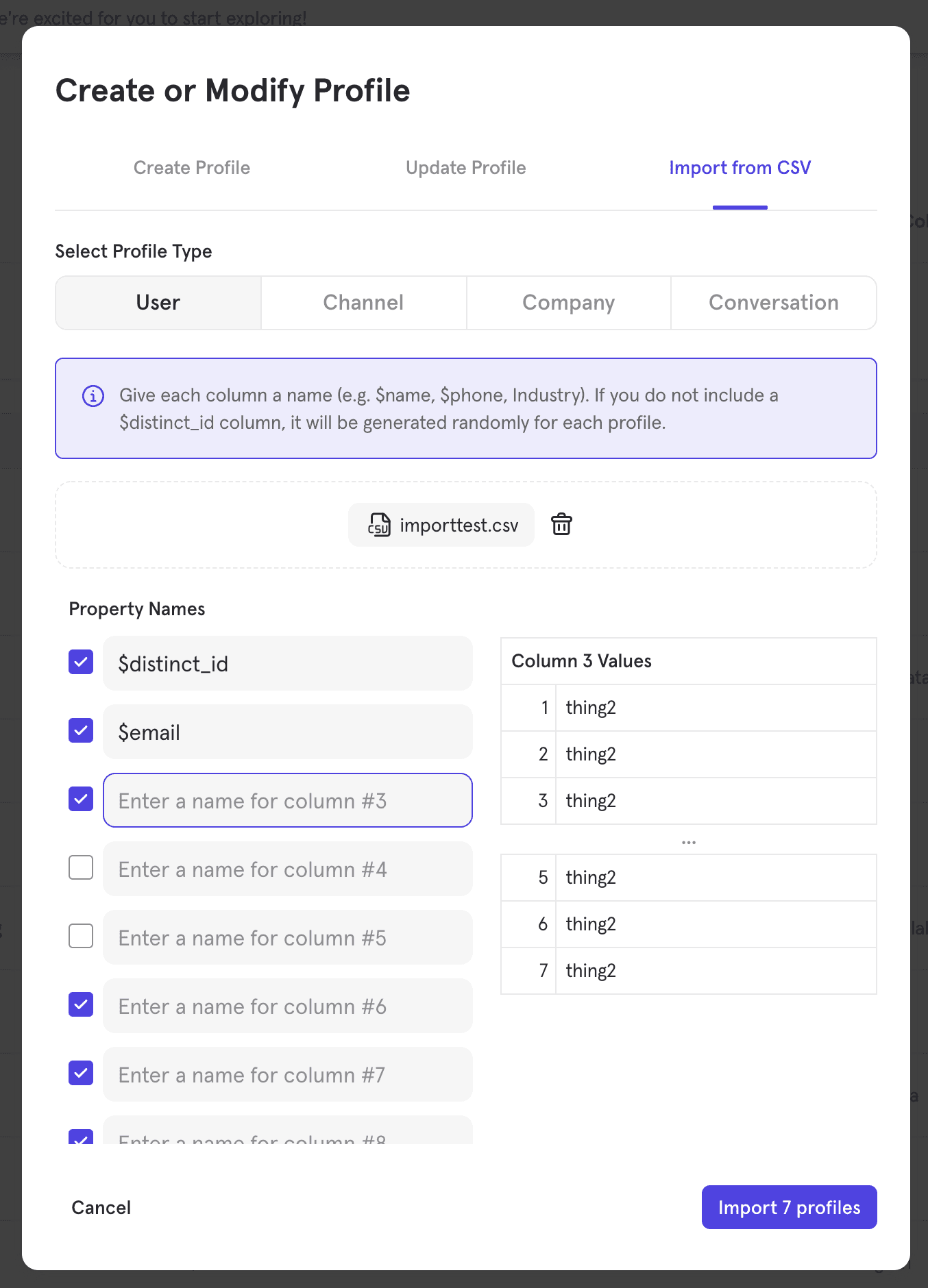Uncheck the $distinct_id column checkbox
Screen dimensions: 928x1288
point(81,662)
